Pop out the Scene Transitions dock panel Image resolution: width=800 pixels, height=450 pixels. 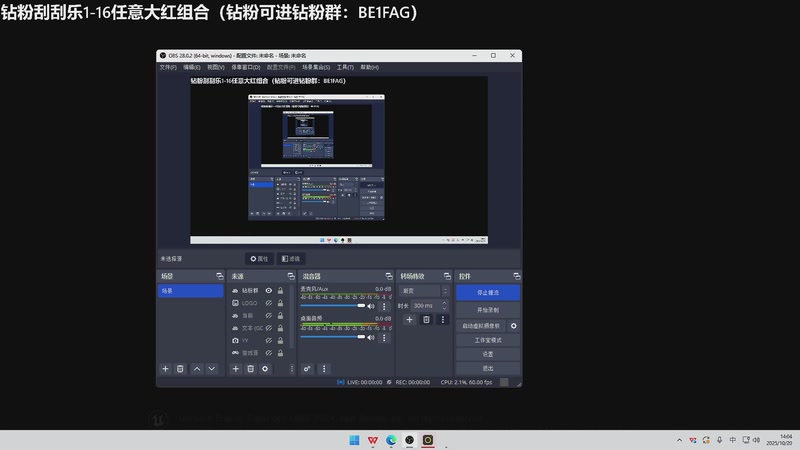(x=447, y=276)
